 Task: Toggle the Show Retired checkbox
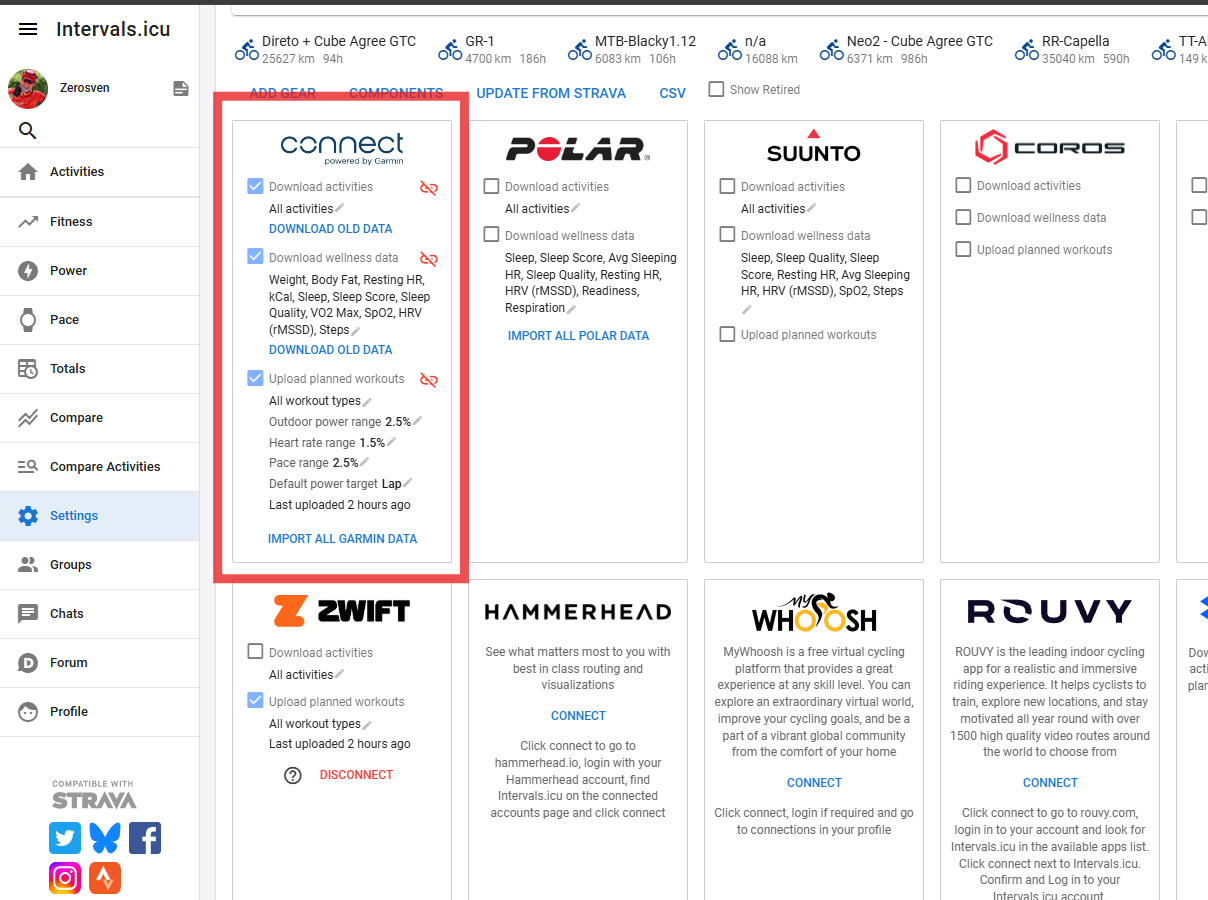[716, 89]
